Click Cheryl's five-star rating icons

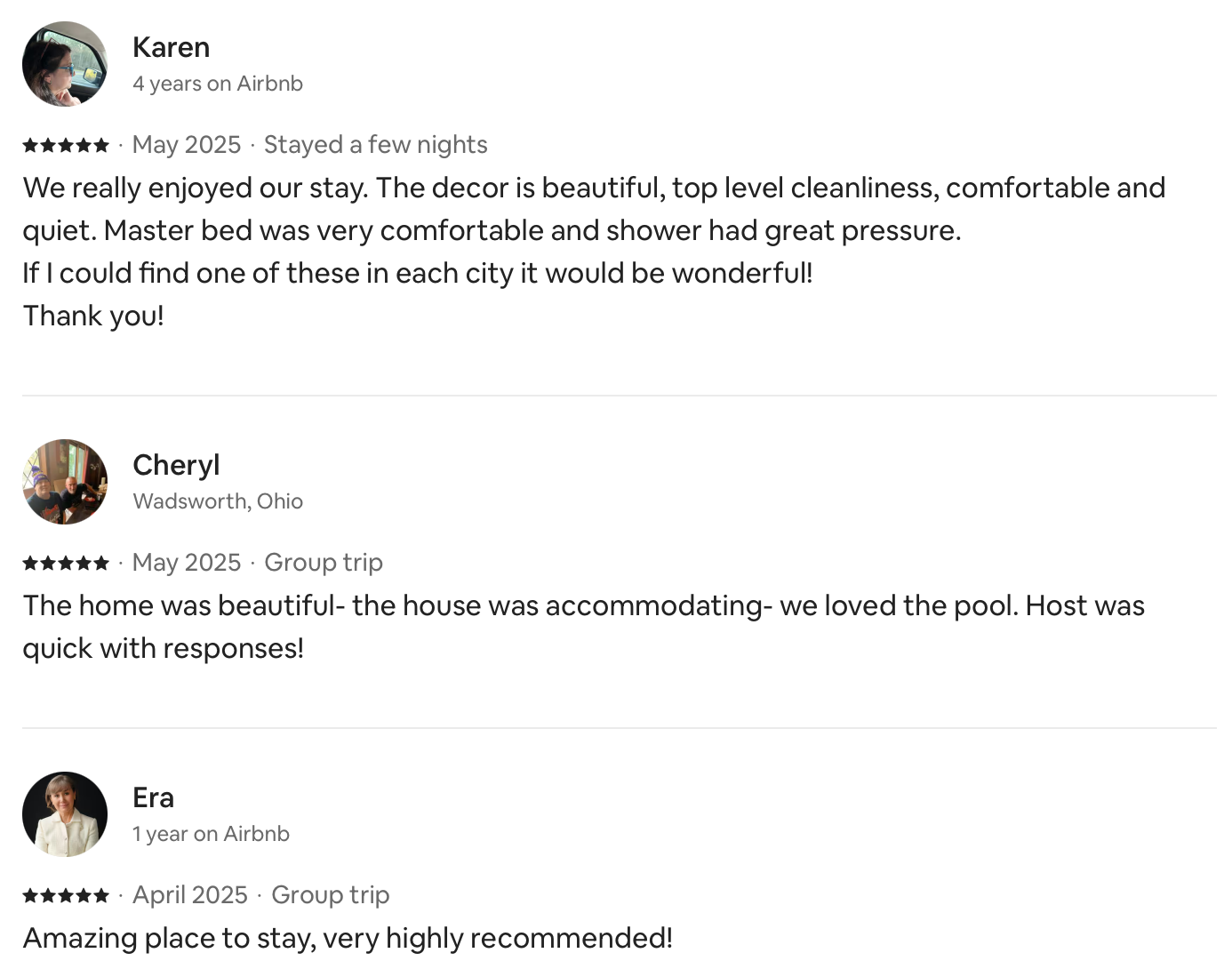66,563
